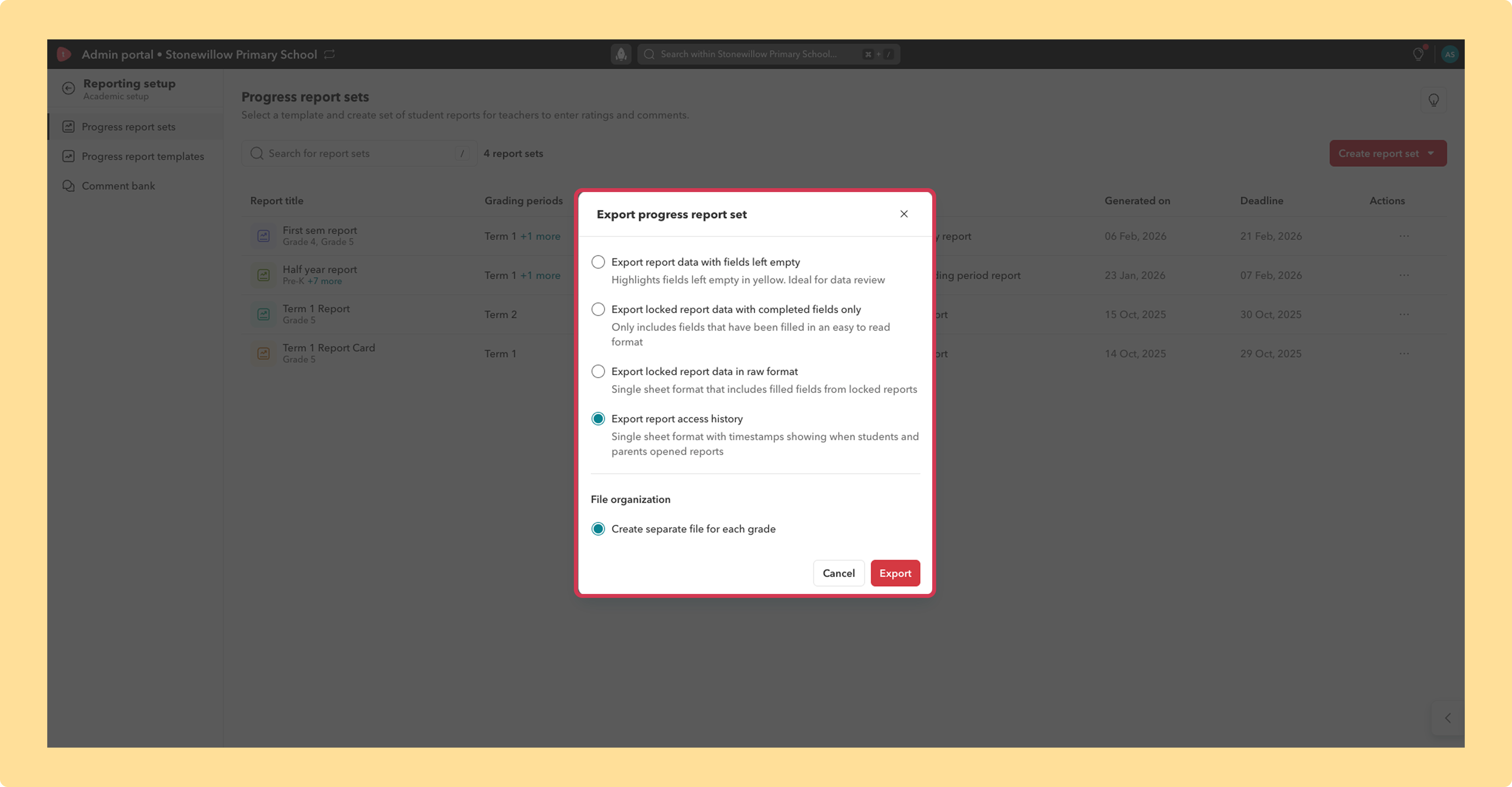Expand the collapsed side panel chevron
Screen dimensions: 1512x787
(1448, 718)
